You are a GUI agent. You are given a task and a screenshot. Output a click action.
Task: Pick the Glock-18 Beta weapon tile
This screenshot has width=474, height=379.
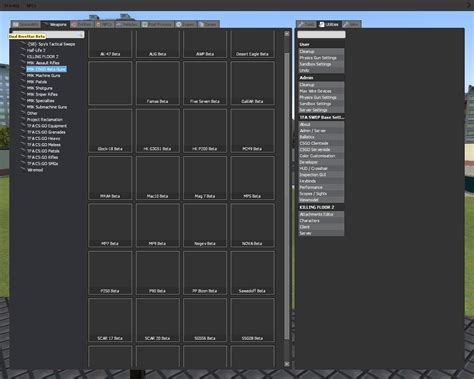point(110,131)
